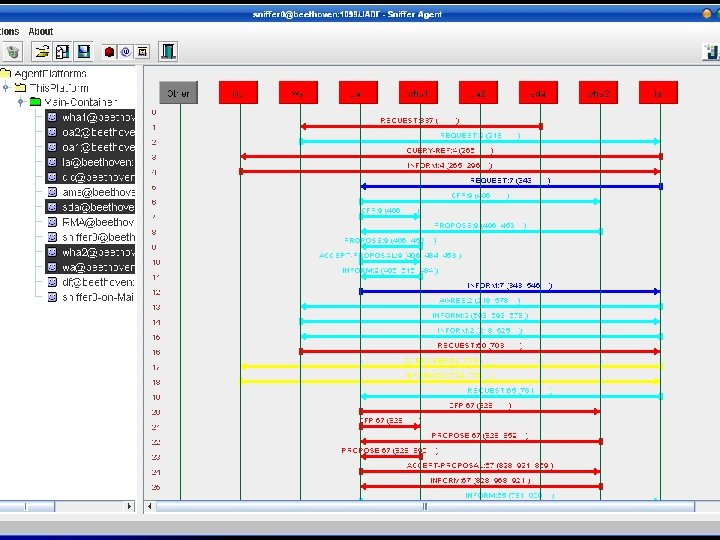Click the REQUEST:337 message arrow
The height and width of the screenshot is (540, 720).
click(421, 126)
